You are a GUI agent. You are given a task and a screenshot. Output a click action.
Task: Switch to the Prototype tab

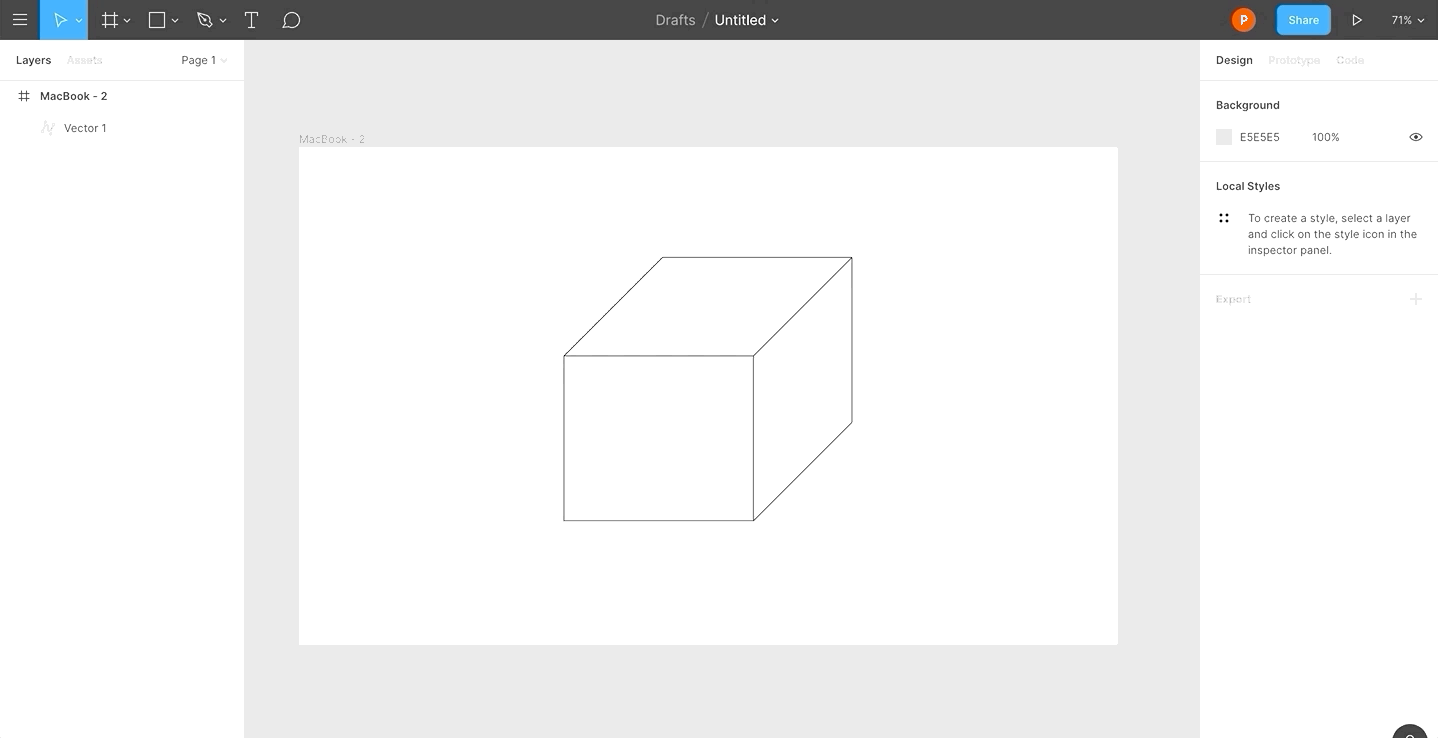tap(1293, 60)
